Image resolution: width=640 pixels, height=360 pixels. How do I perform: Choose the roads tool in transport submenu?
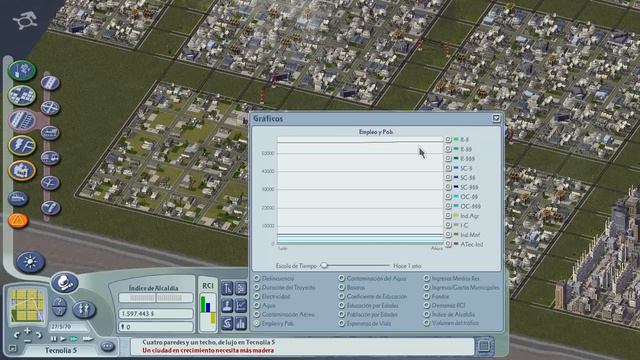(x=50, y=83)
